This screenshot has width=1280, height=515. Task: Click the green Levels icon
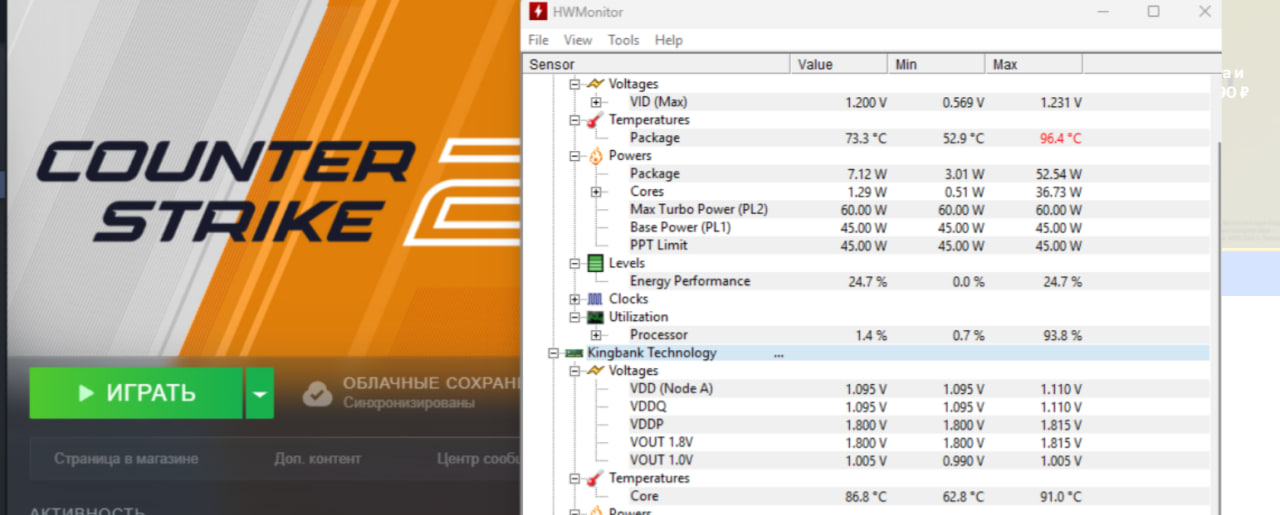[595, 263]
